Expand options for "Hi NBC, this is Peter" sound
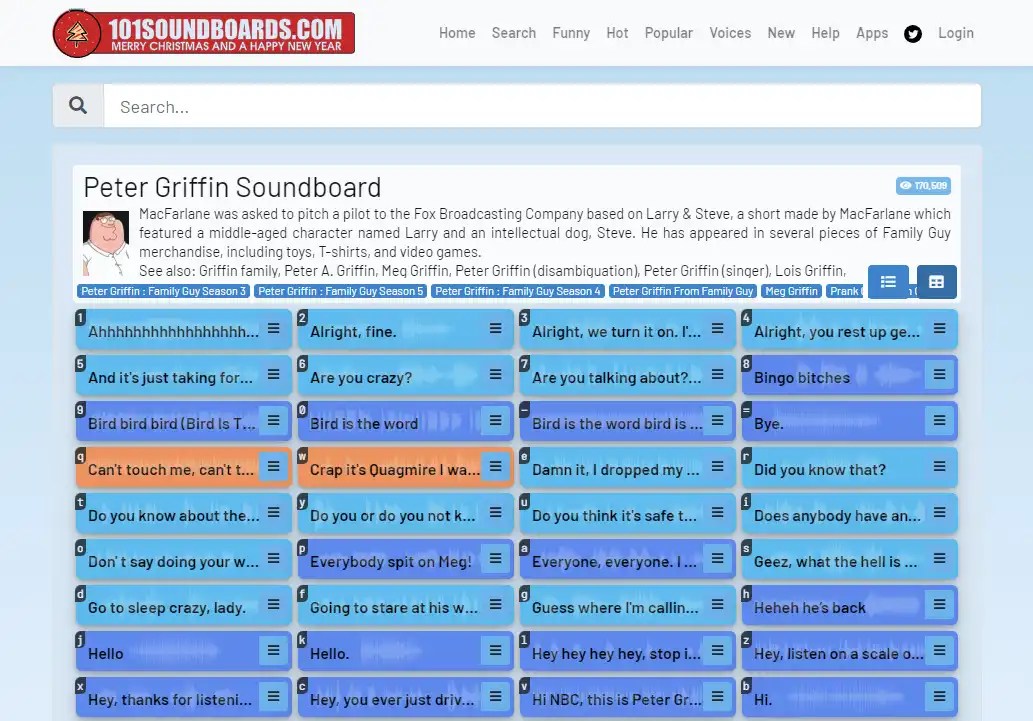The height and width of the screenshot is (721, 1033). [716, 698]
